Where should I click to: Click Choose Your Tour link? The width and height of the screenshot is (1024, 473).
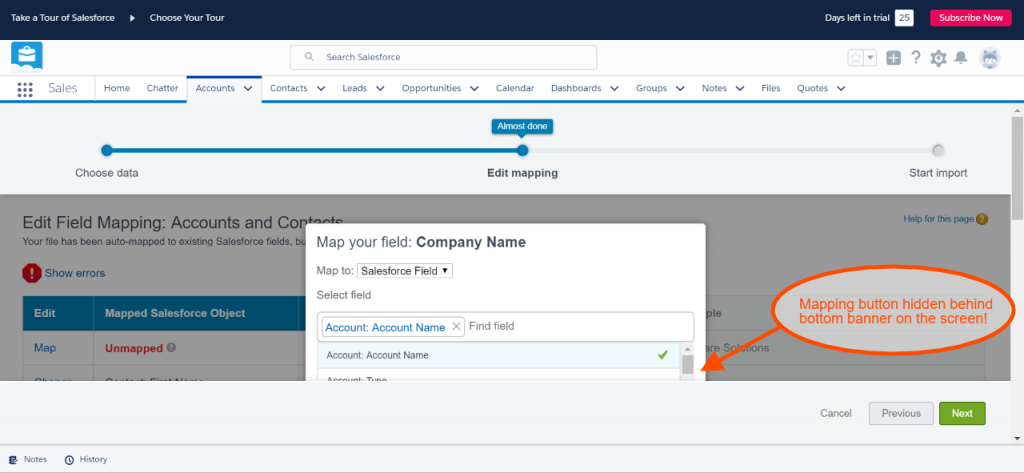(x=187, y=18)
